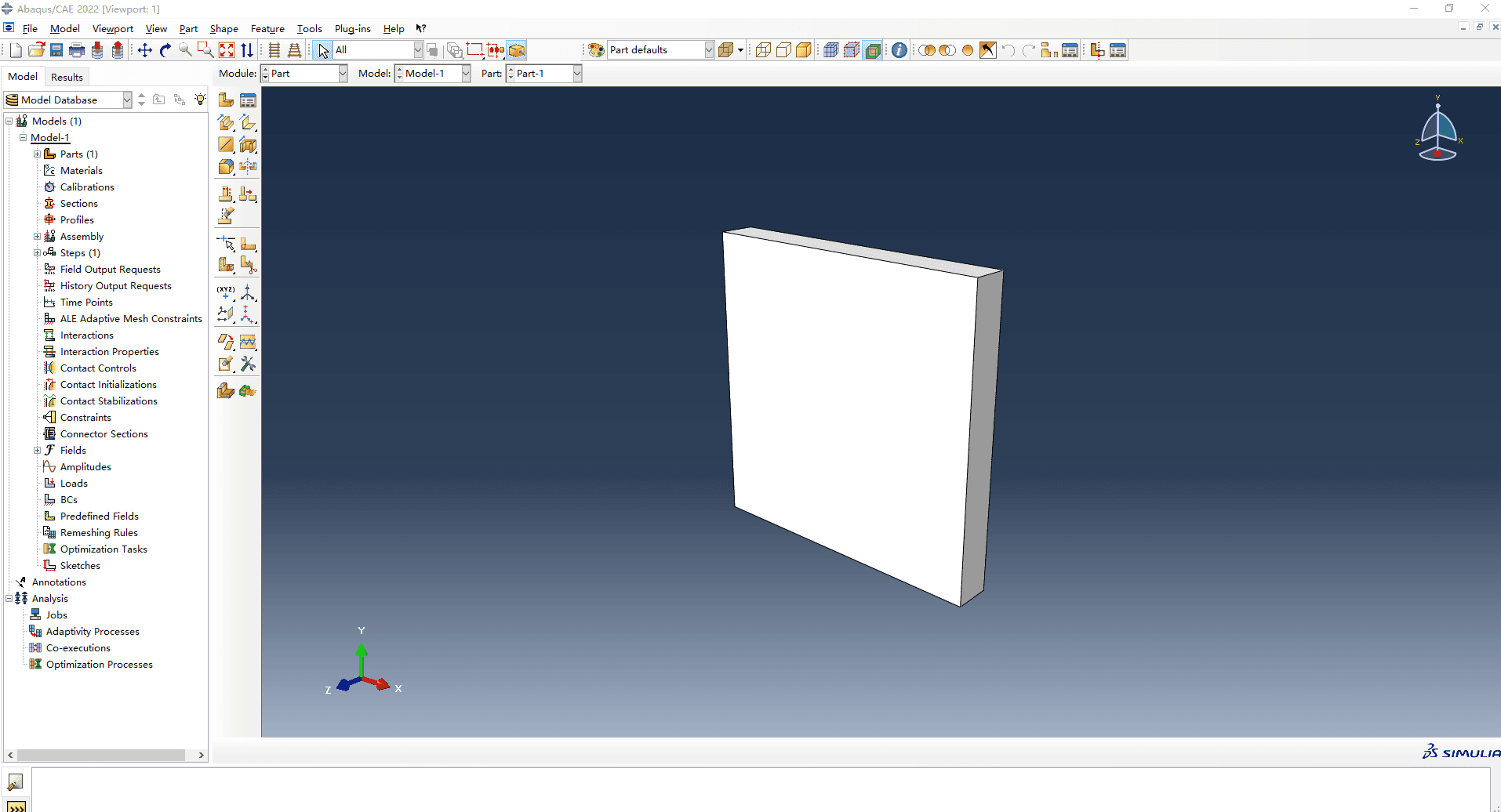Open the Viewport menu
Screen dimensions: 1501x812
point(113,28)
